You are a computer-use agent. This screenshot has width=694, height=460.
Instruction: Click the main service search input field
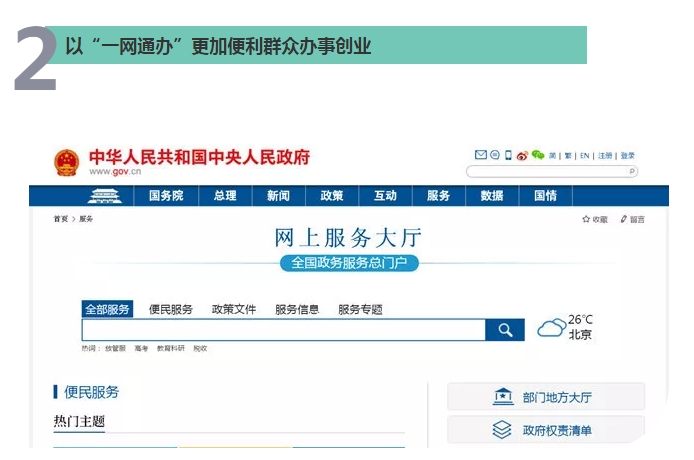[x=283, y=330]
